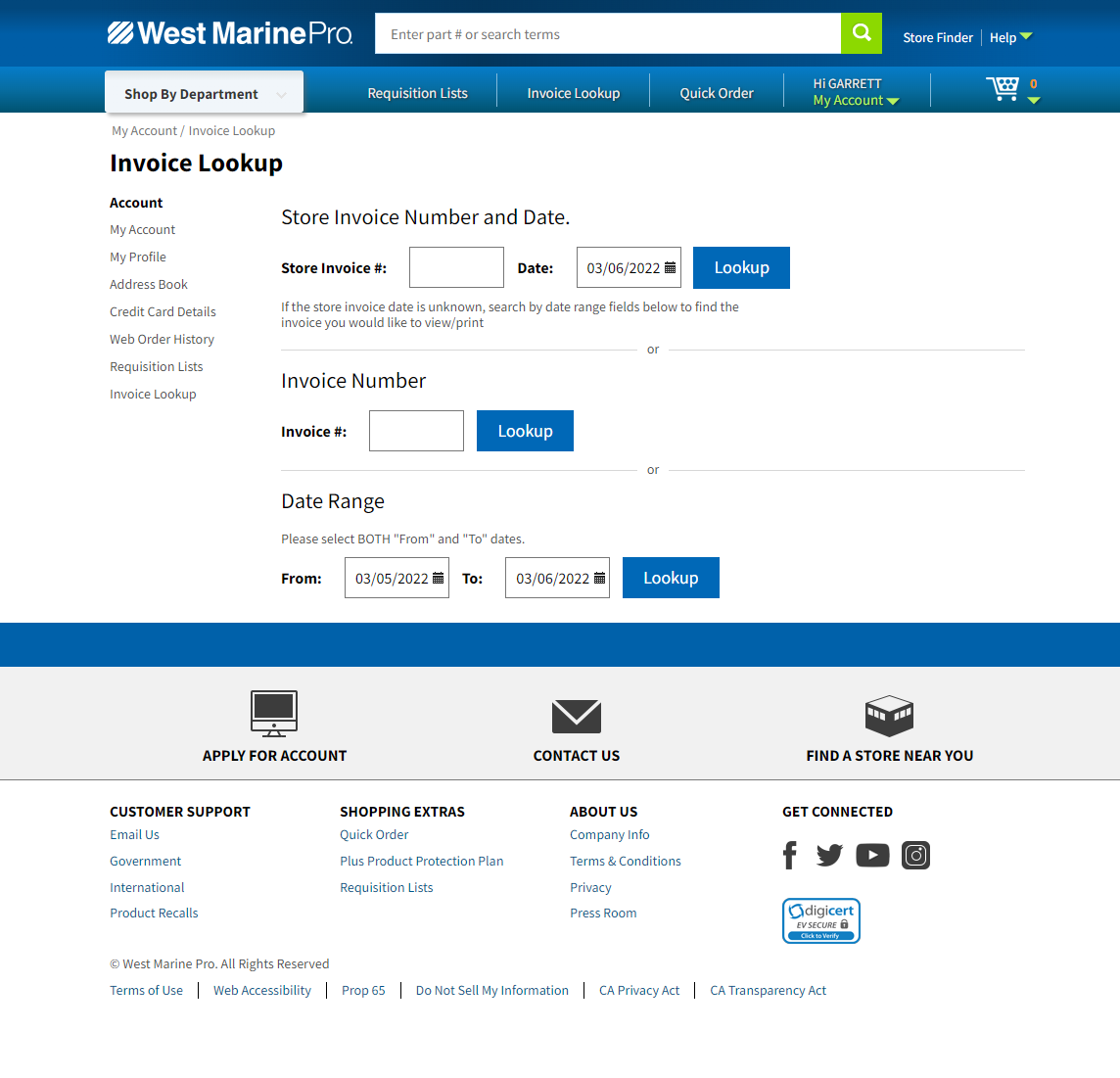Expand the My Account header dropdown
The height and width of the screenshot is (1078, 1120).
coord(856,101)
